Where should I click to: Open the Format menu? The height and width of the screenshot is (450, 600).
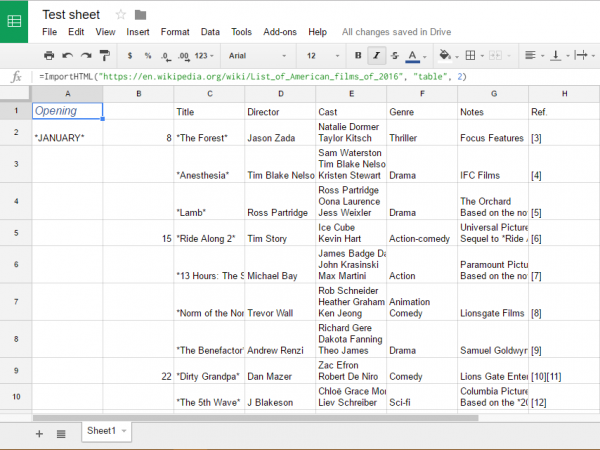[175, 32]
